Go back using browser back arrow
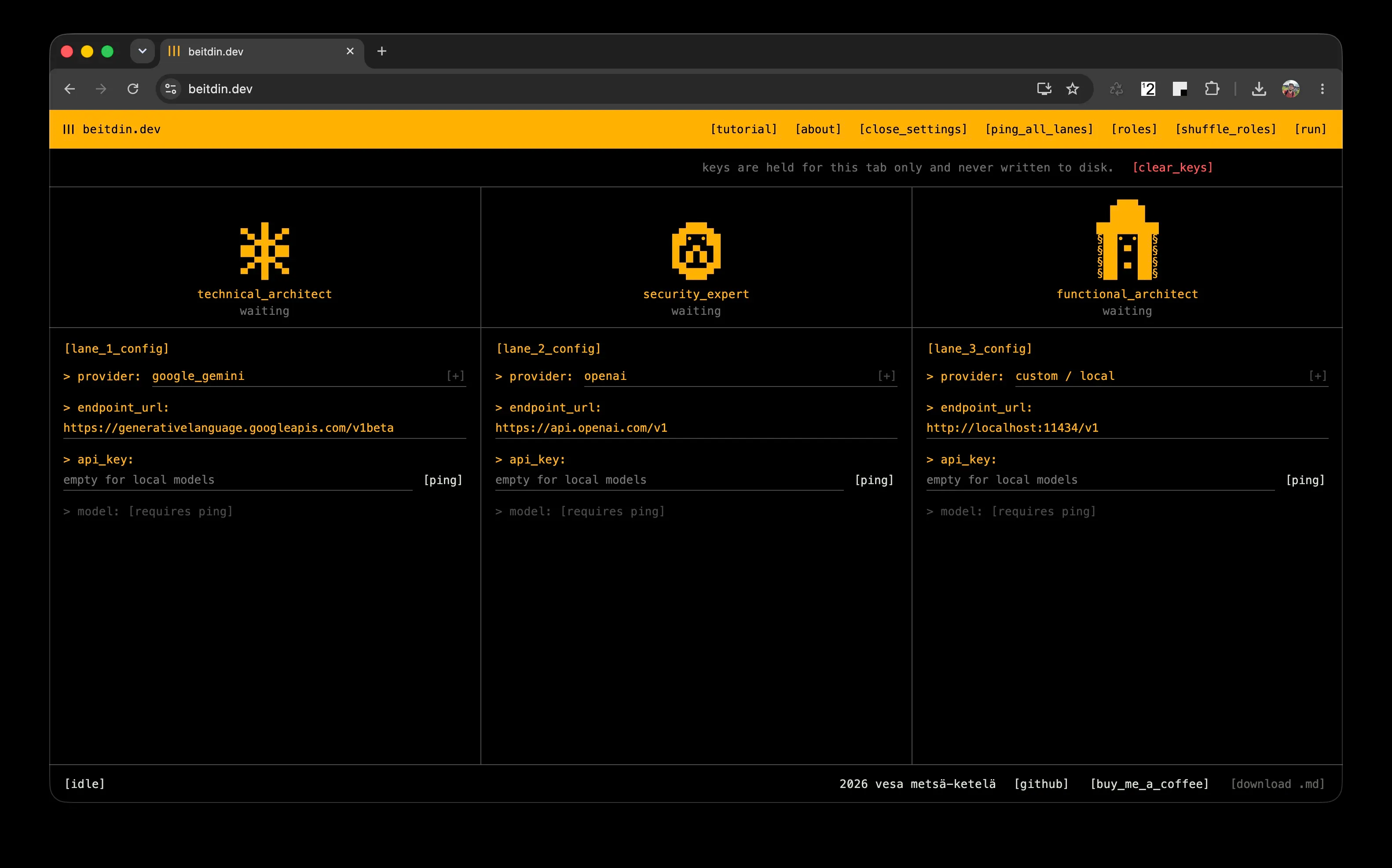This screenshot has height=868, width=1392. tap(70, 89)
